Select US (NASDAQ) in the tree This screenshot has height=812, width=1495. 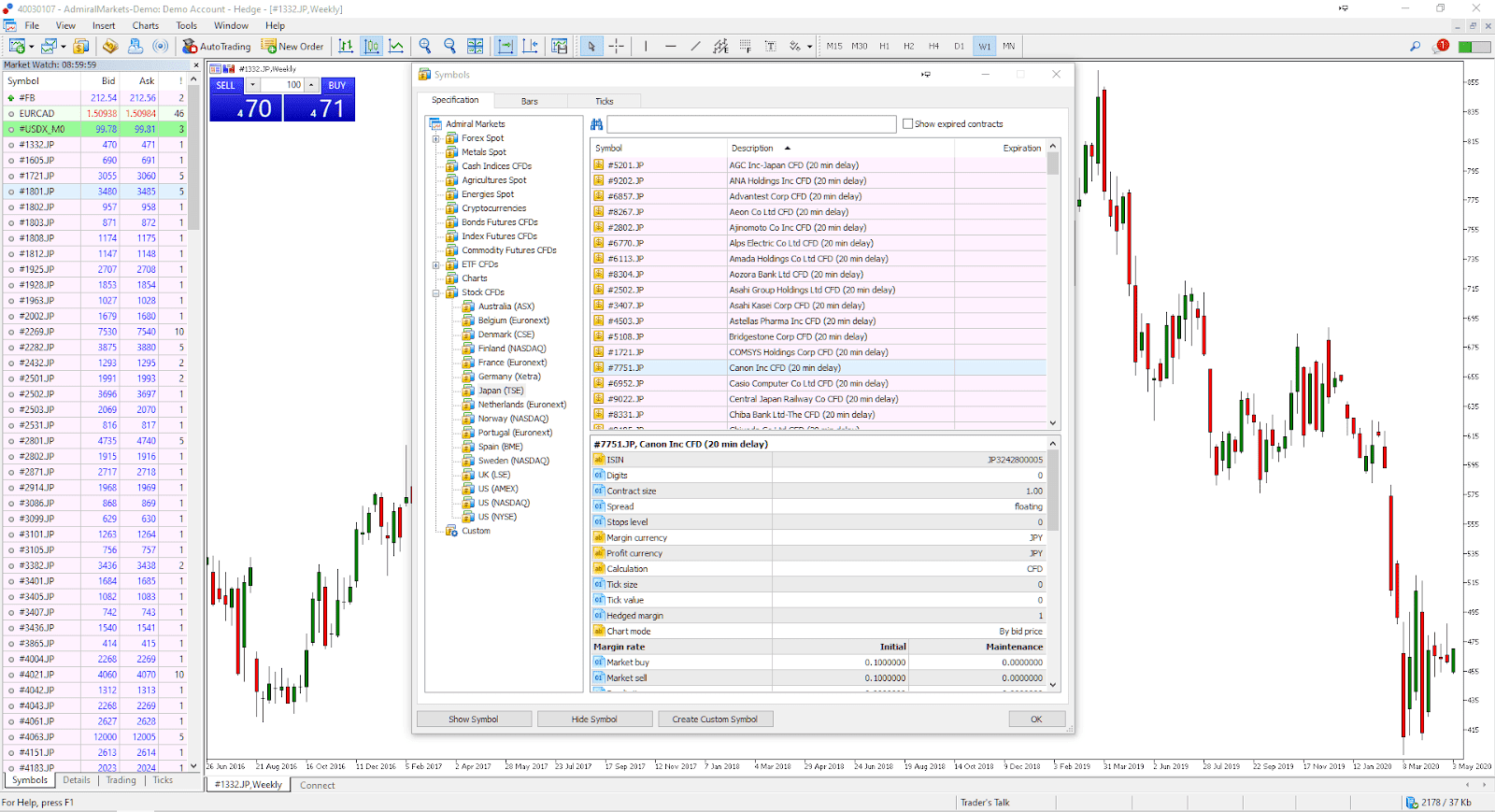[x=504, y=503]
